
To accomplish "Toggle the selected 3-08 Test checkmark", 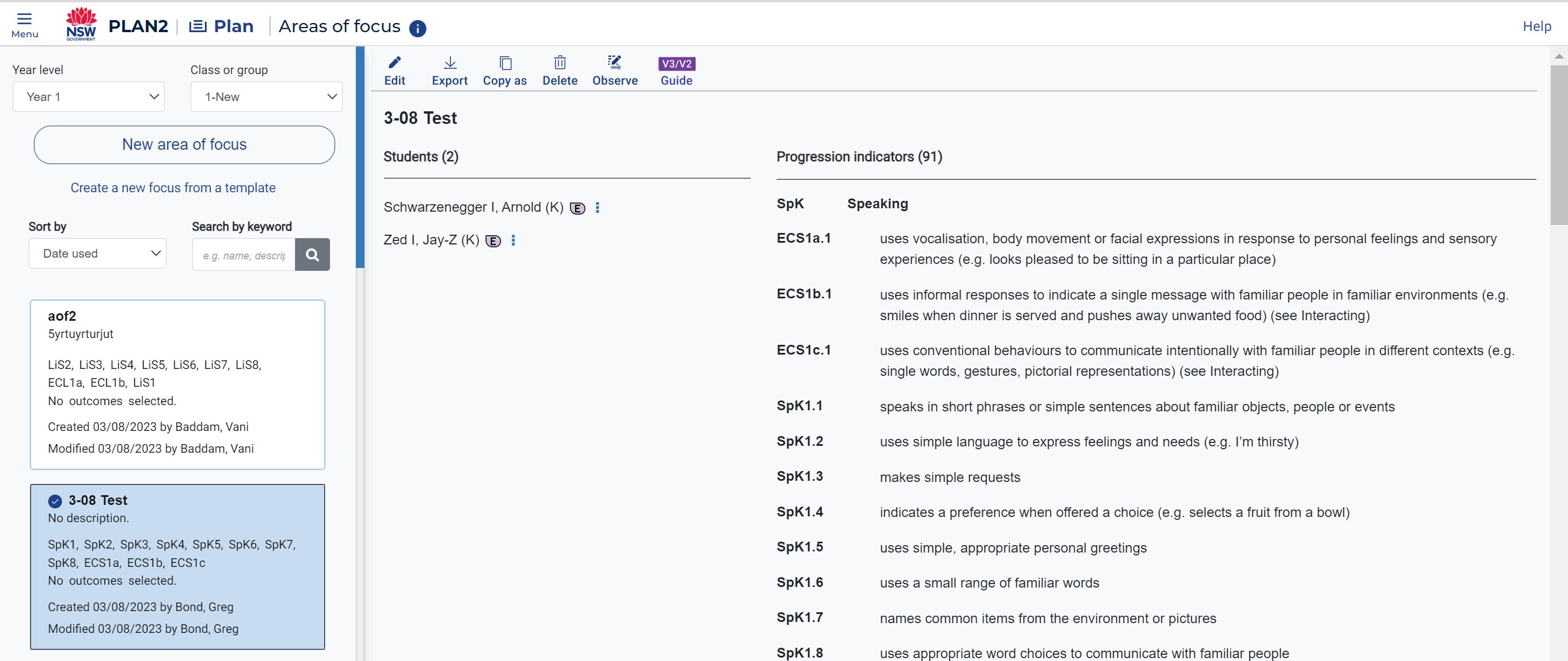I will click(55, 501).
